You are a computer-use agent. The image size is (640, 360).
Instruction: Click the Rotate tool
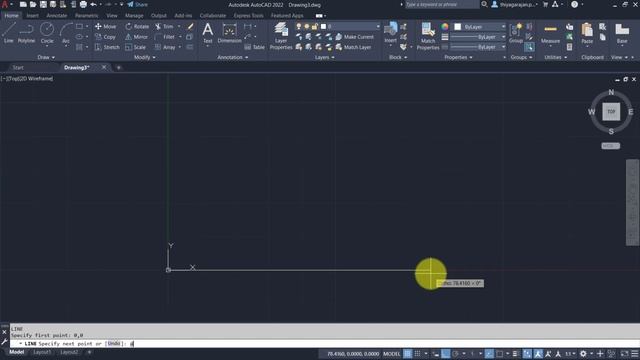137,27
